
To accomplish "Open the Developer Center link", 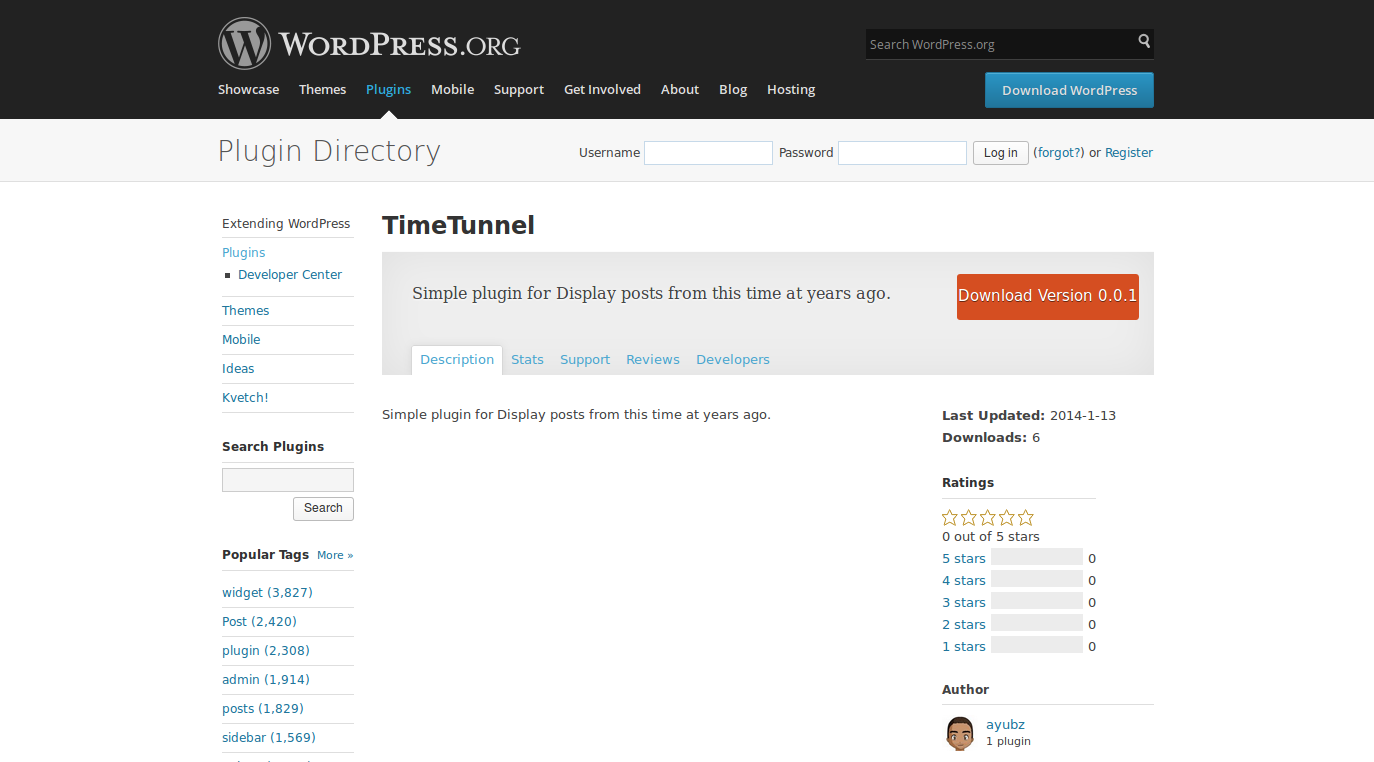I will pos(290,275).
